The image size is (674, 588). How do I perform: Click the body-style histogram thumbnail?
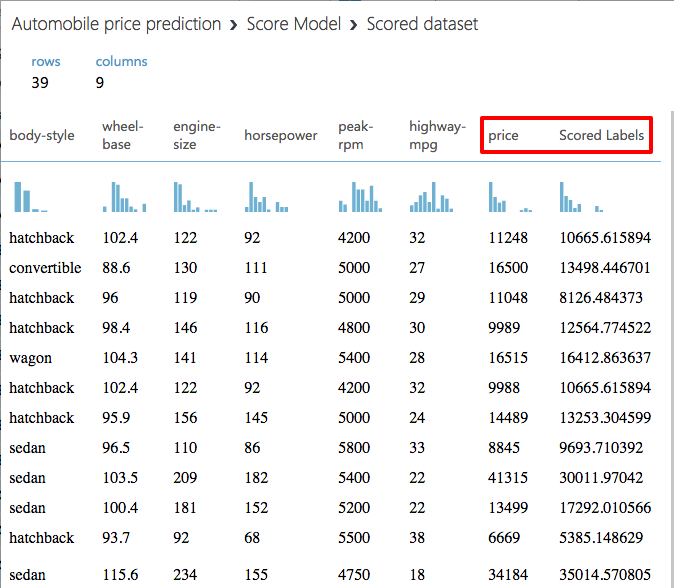[x=30, y=197]
